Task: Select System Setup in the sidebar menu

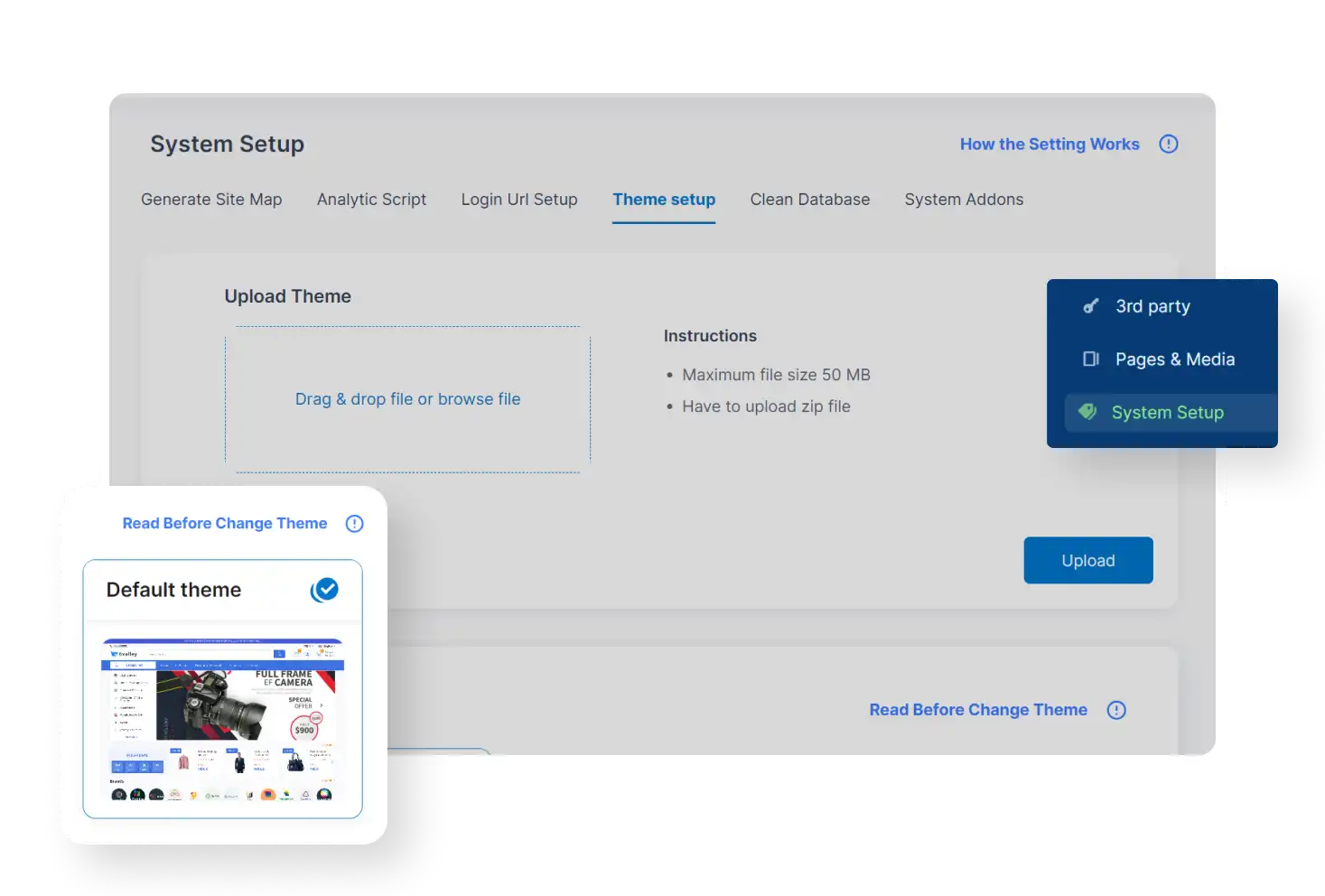Action: (1168, 413)
